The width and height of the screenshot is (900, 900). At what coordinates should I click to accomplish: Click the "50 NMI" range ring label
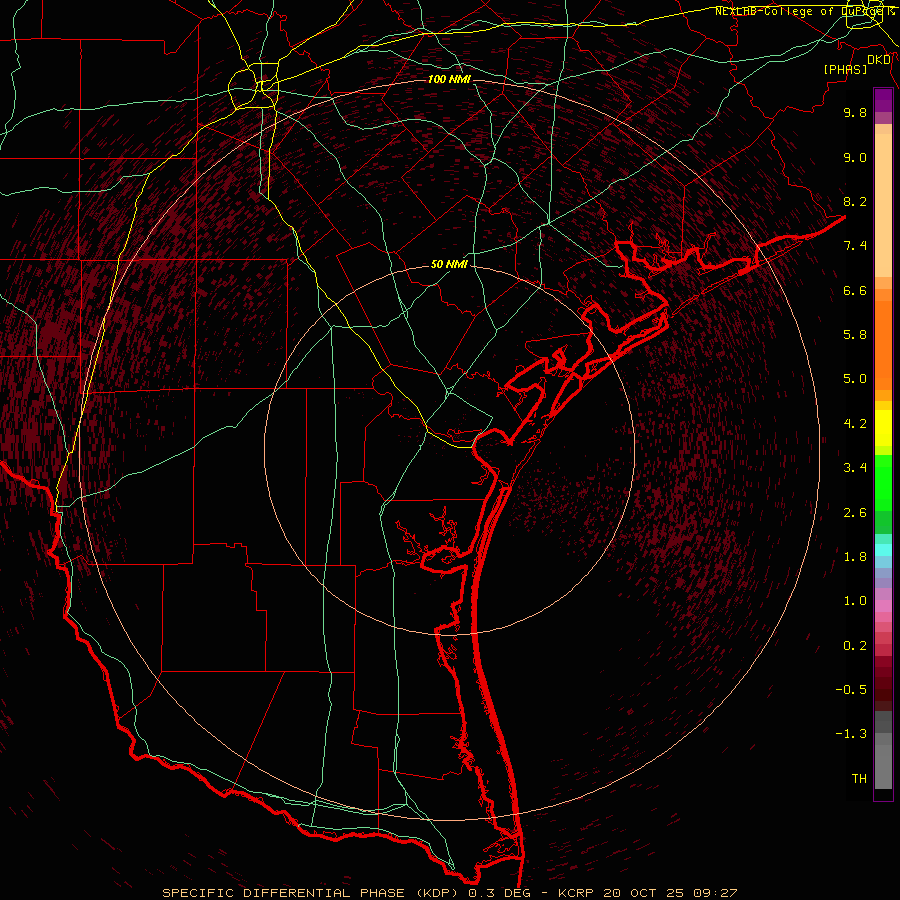tap(449, 264)
